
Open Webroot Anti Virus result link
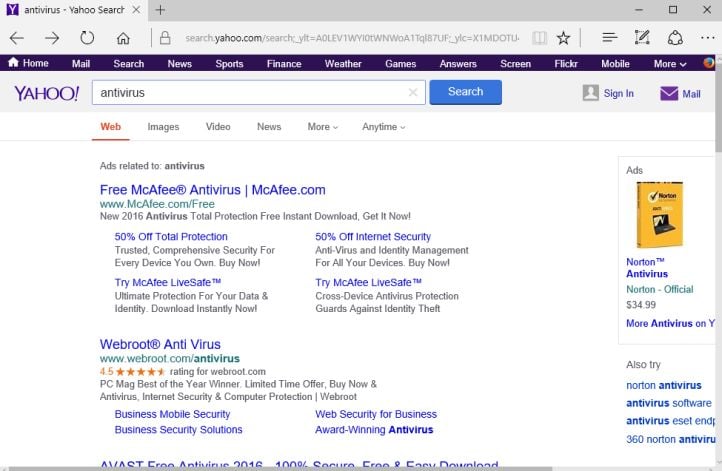(160, 344)
